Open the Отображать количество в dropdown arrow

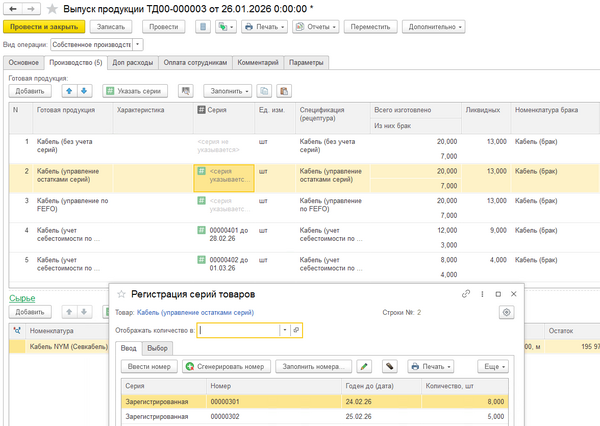pos(285,329)
